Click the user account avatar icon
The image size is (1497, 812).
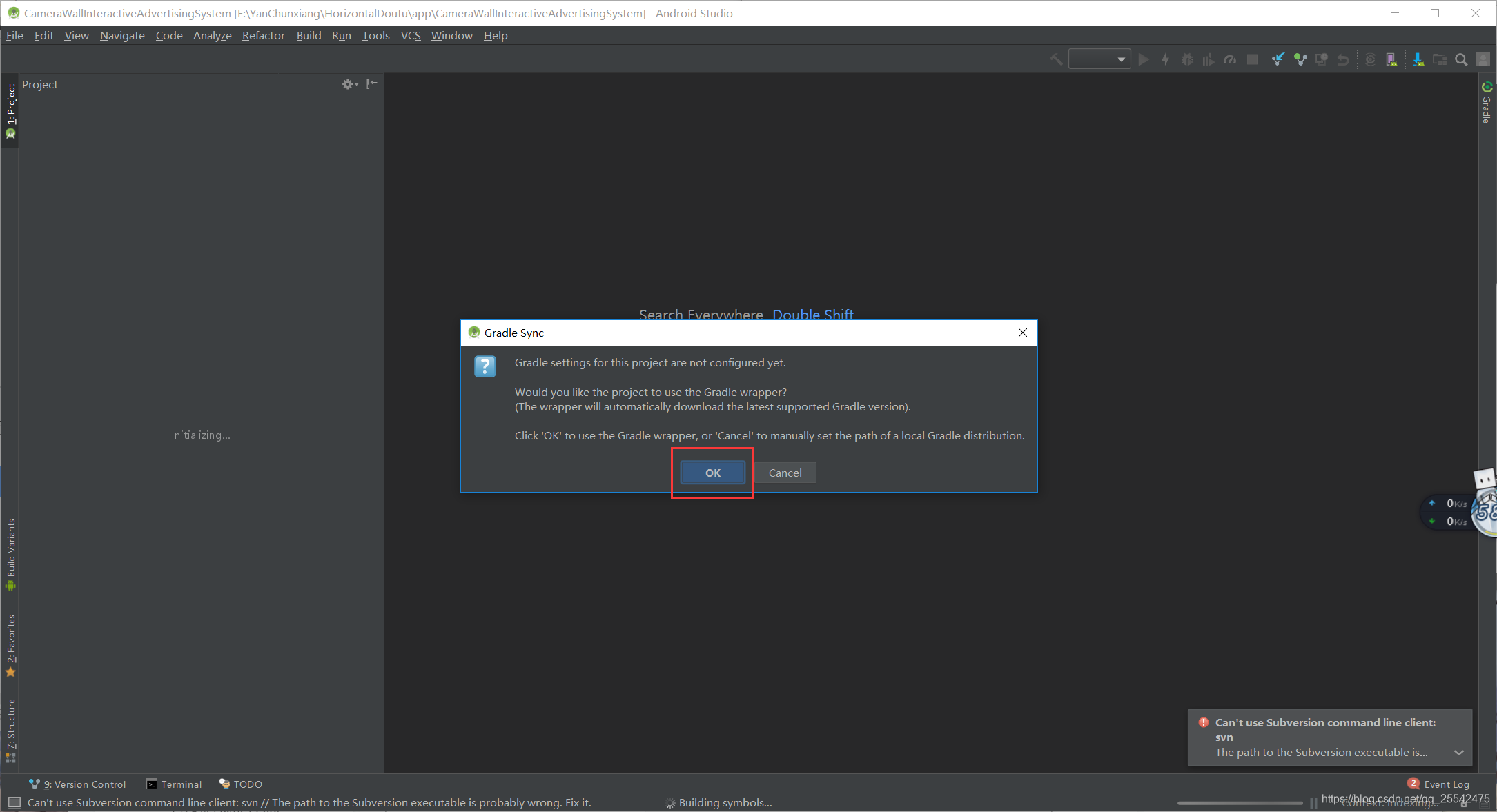tap(1483, 59)
